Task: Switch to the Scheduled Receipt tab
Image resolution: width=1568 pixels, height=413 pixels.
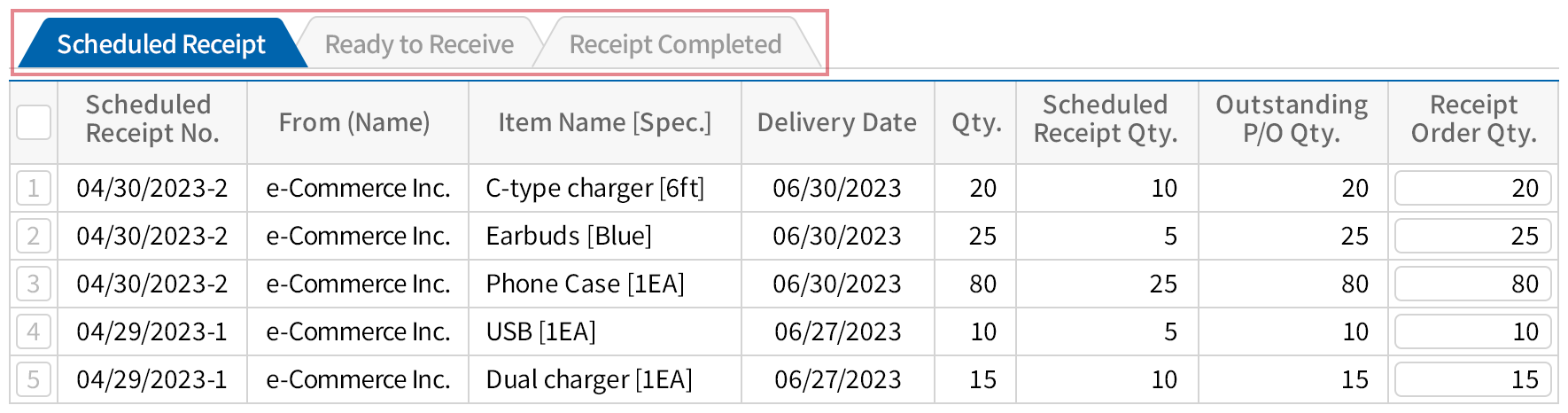Action: point(160,44)
